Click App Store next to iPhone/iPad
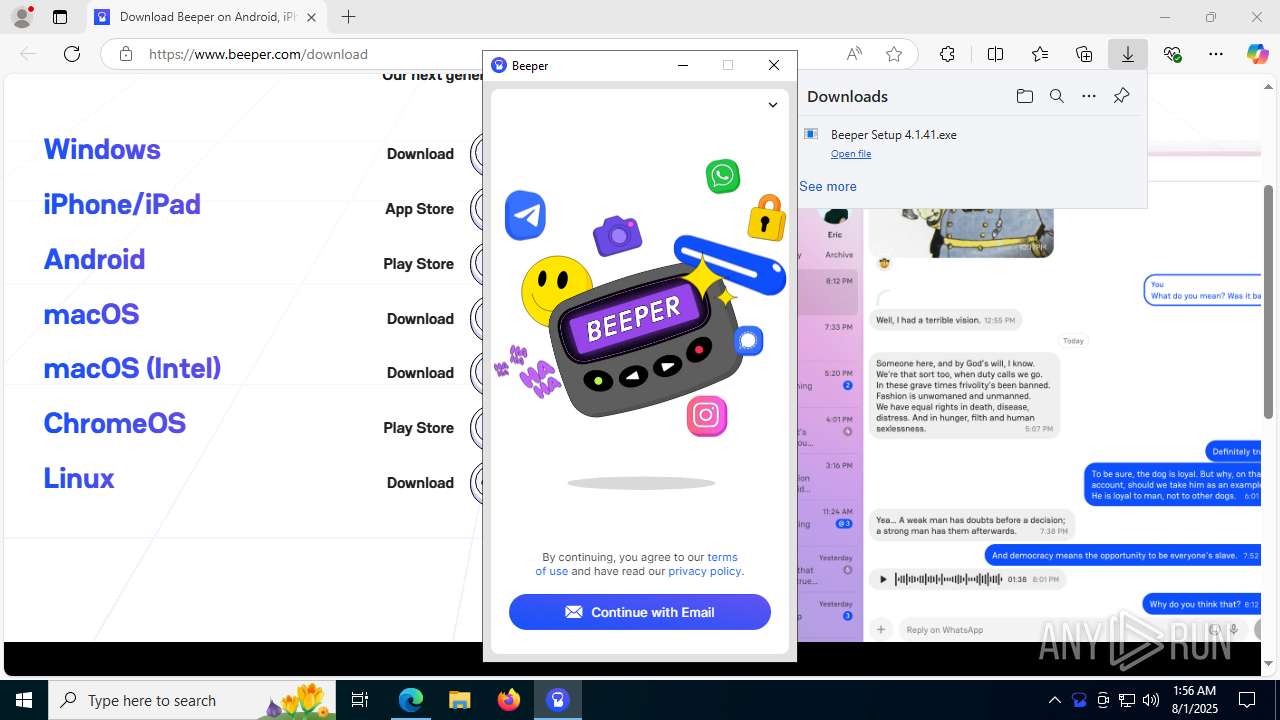 coord(419,209)
